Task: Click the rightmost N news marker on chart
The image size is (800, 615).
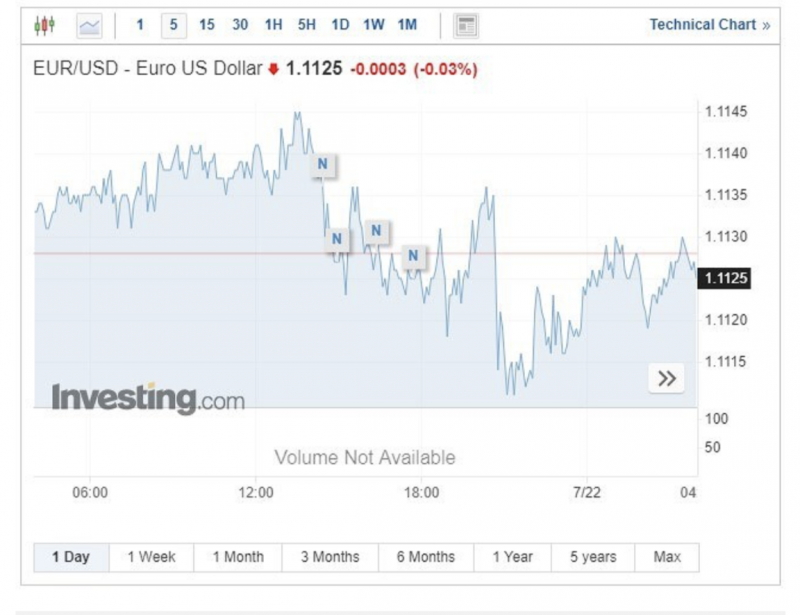Action: (x=413, y=257)
